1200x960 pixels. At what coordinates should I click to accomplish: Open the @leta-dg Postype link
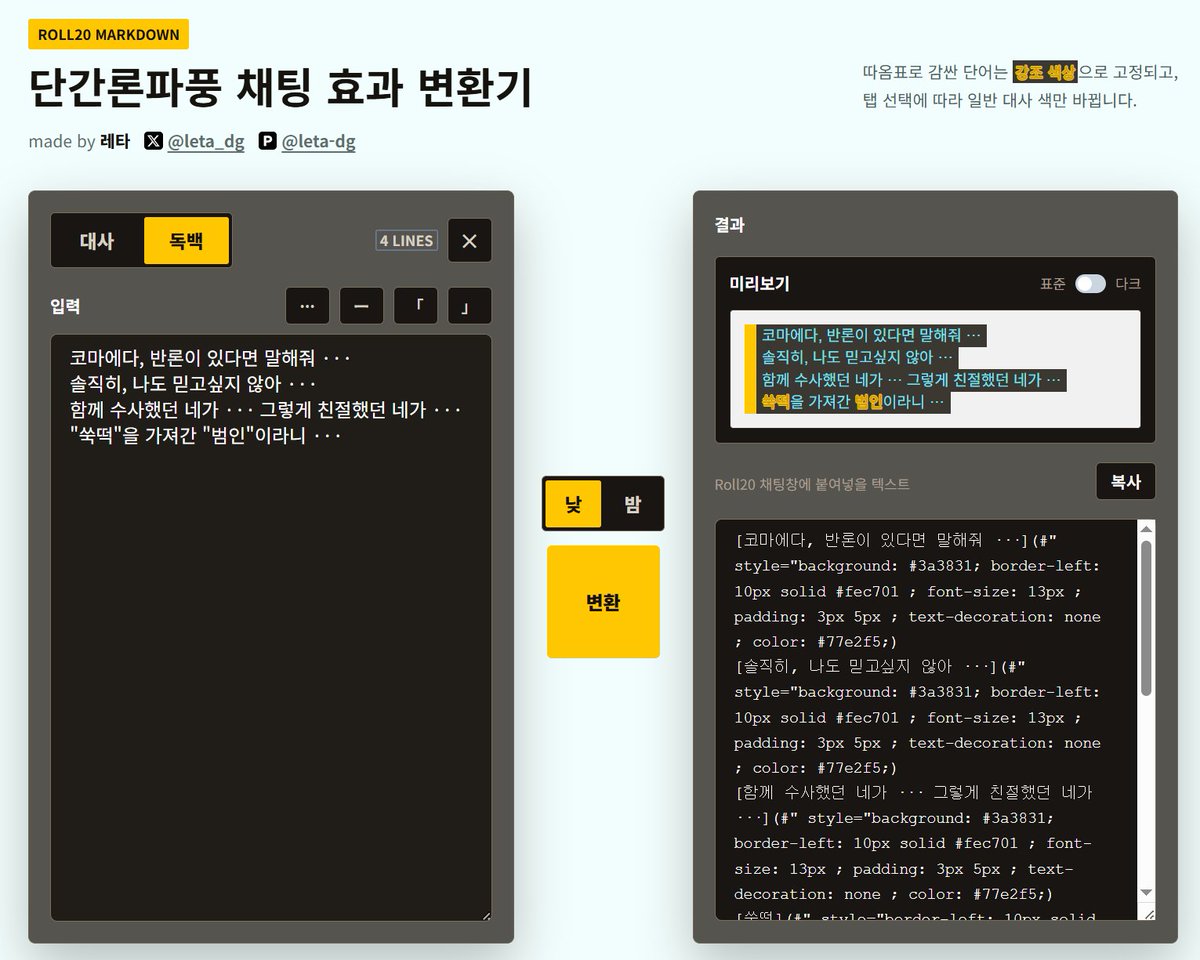click(x=318, y=141)
